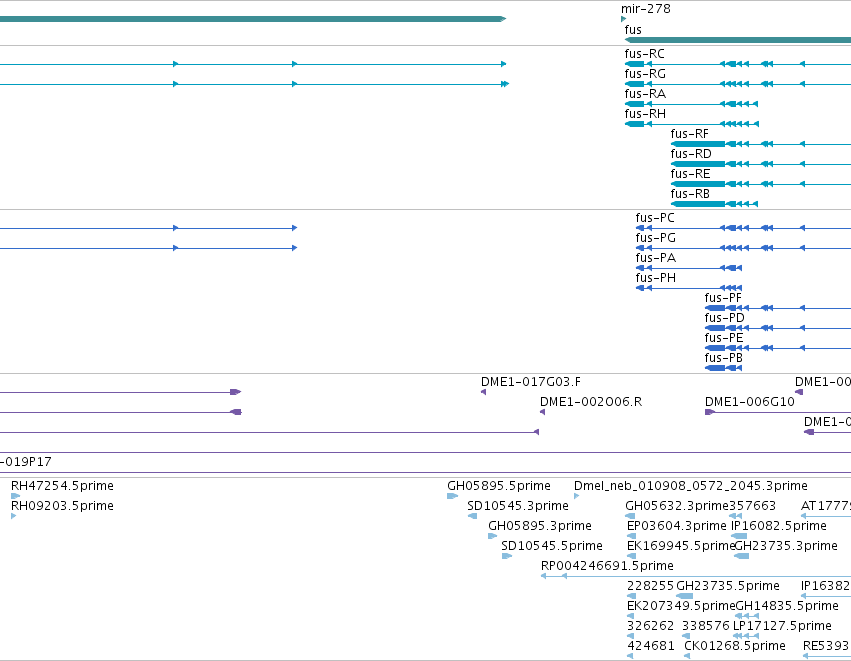Click GH23735.5prime EST label
Viewport: 851px width, 661px height.
coord(728,586)
